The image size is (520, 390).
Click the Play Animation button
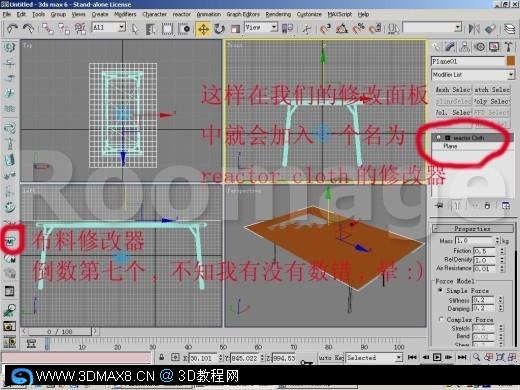click(x=437, y=357)
